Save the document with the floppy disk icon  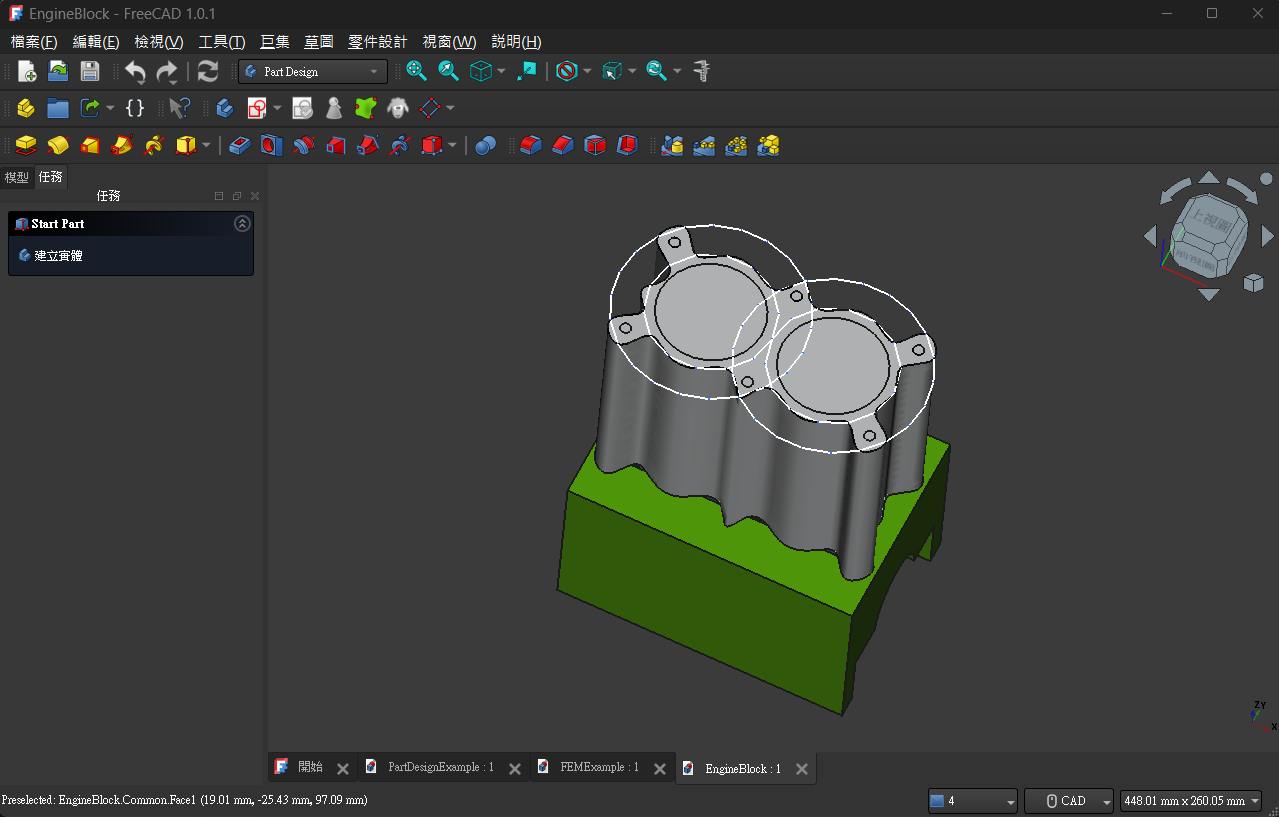(90, 71)
